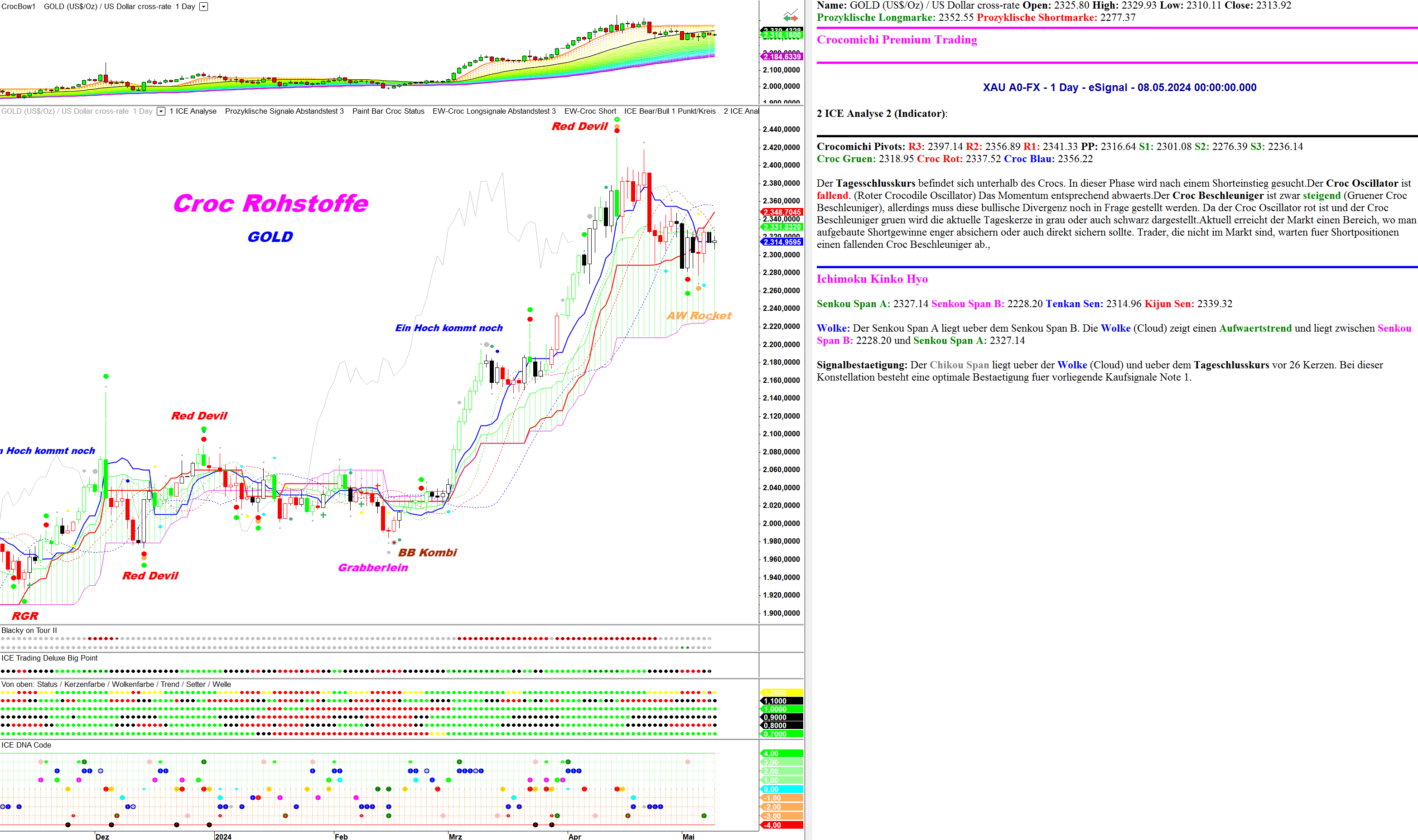Click the chart-arrows icon at top right
The height and width of the screenshot is (840, 1418).
point(791,16)
